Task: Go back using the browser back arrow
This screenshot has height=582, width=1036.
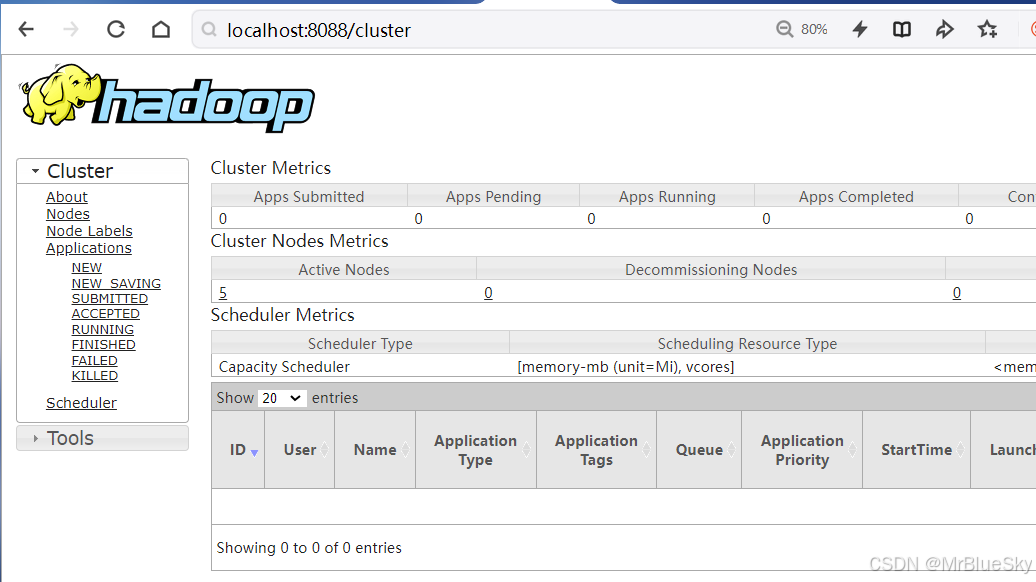Action: (26, 29)
